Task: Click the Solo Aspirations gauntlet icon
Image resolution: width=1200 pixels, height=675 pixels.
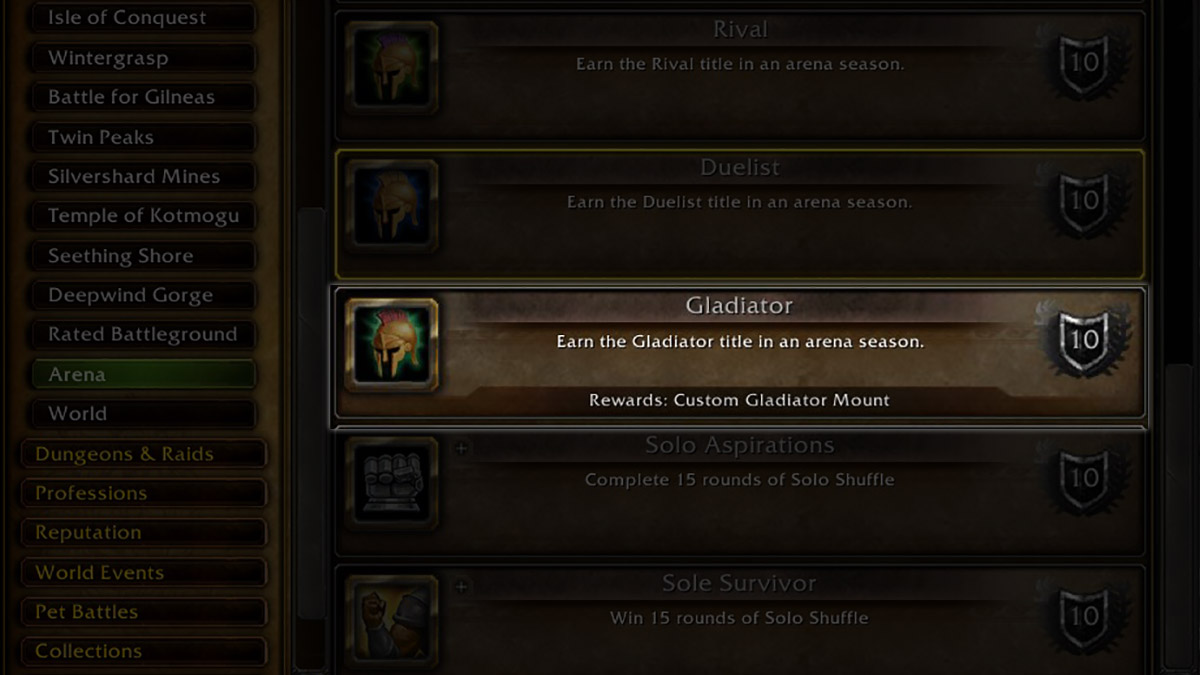Action: coord(392,483)
